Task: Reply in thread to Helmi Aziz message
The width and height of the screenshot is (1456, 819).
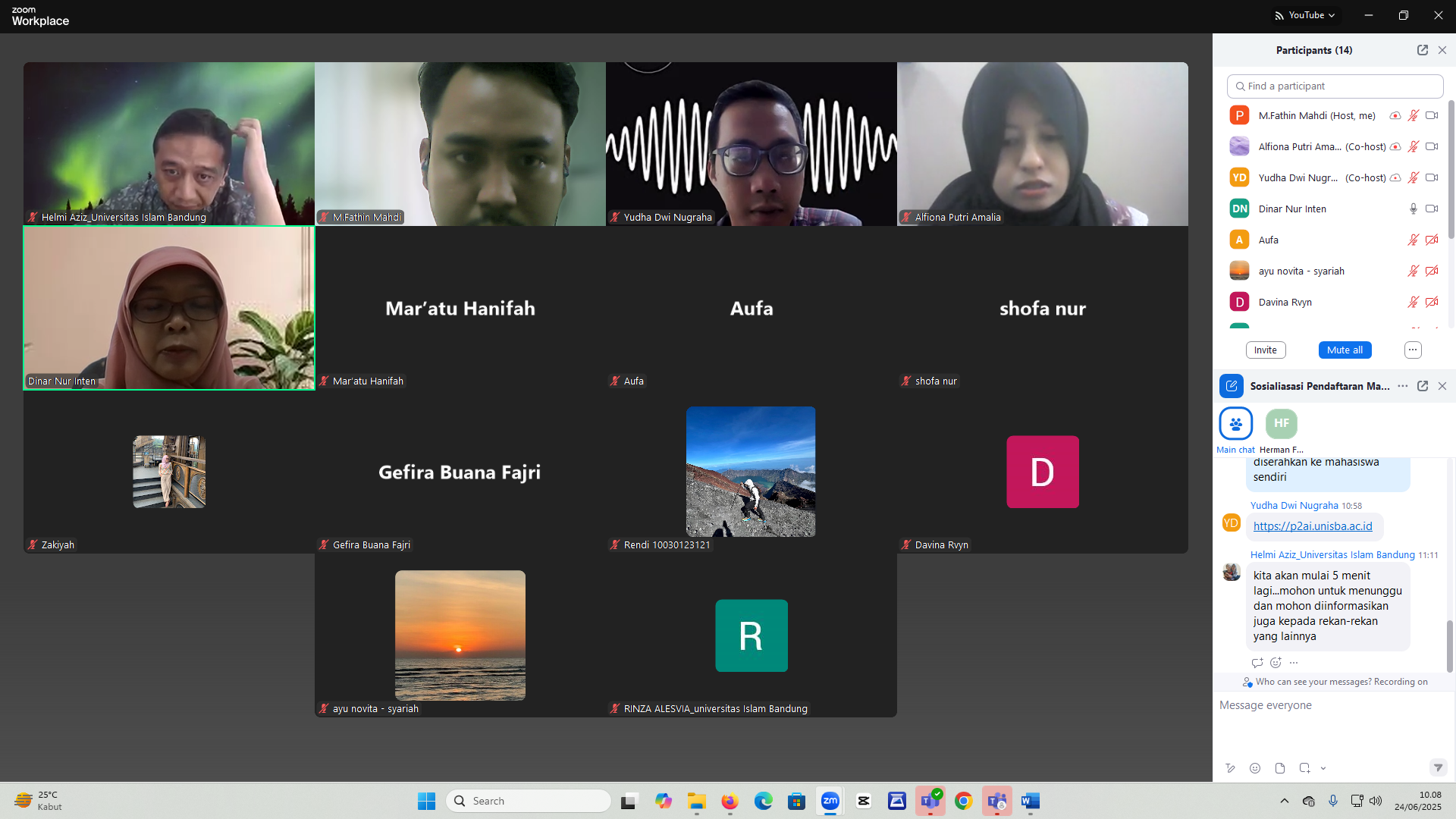Action: [x=1257, y=663]
